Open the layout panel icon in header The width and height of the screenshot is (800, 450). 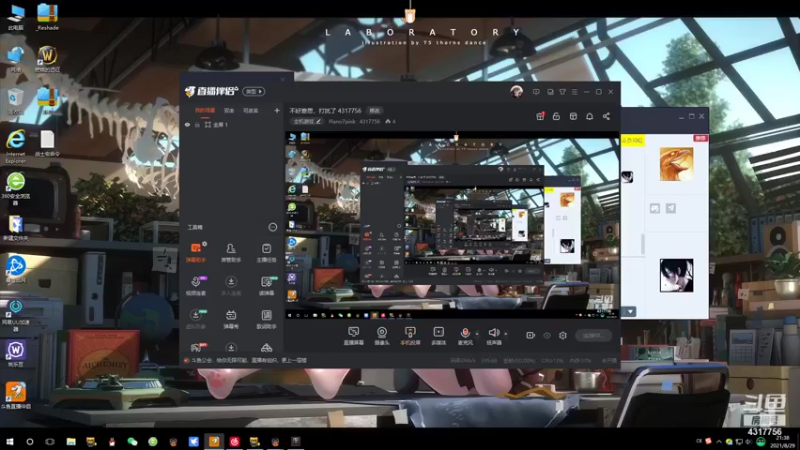[573, 116]
